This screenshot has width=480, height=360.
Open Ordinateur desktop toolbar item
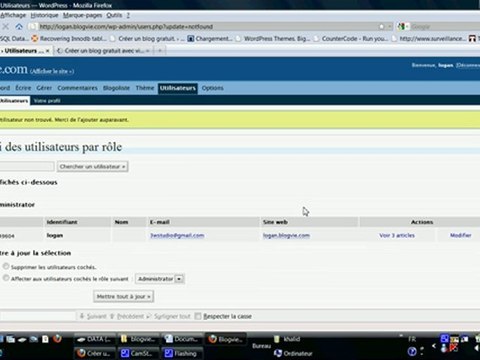pyautogui.click(x=293, y=353)
